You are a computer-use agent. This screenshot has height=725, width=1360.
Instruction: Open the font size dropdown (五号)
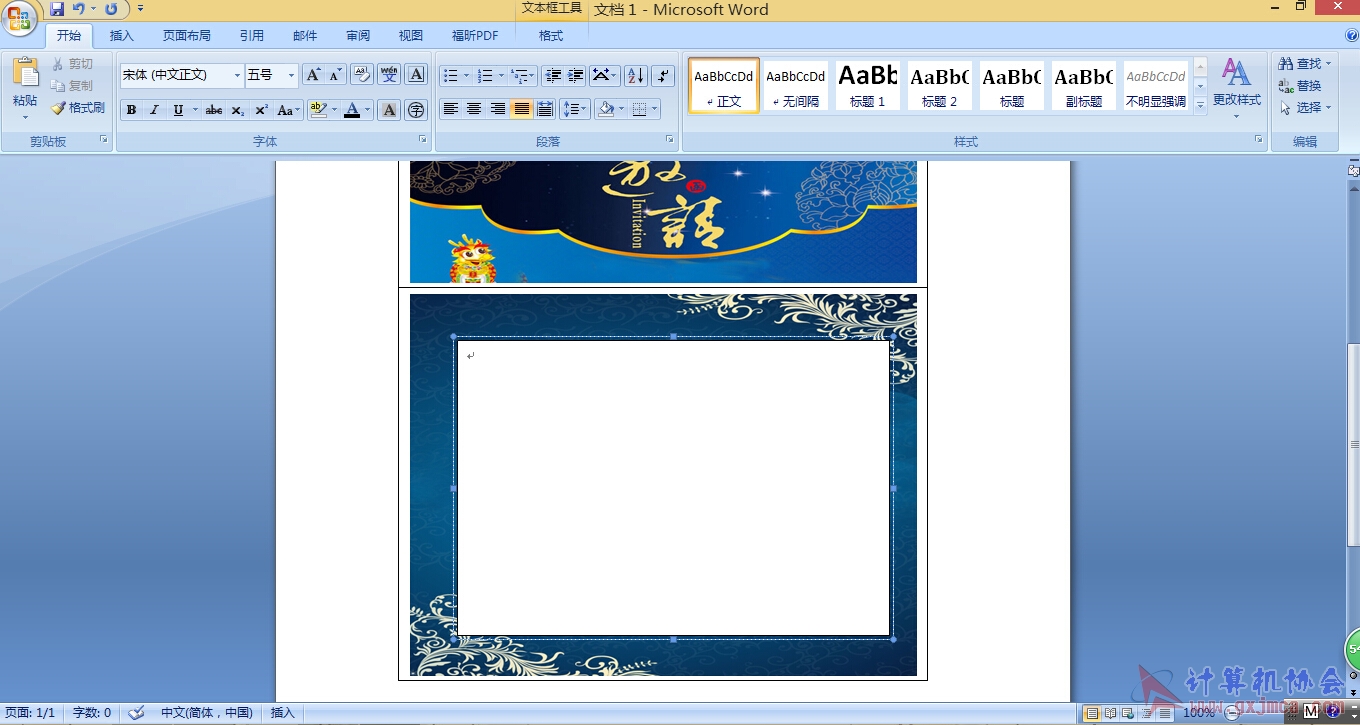click(291, 75)
